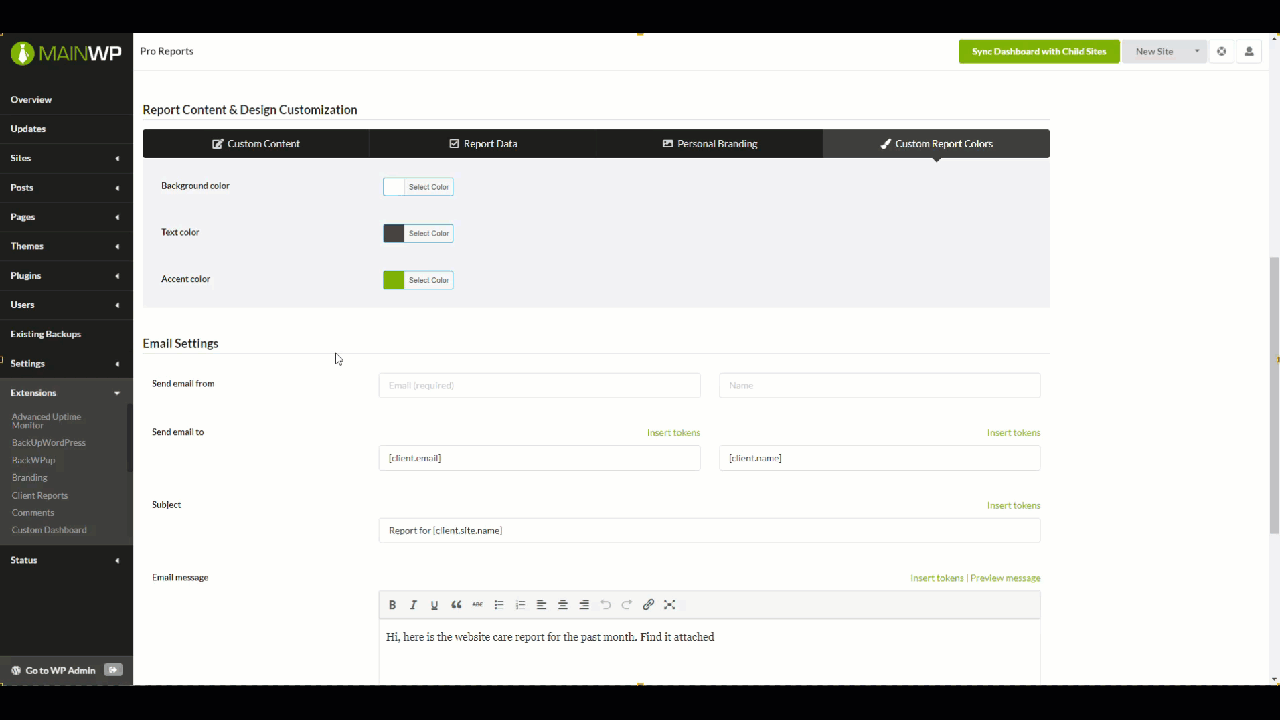Toggle bold formatting in the email editor

(392, 604)
